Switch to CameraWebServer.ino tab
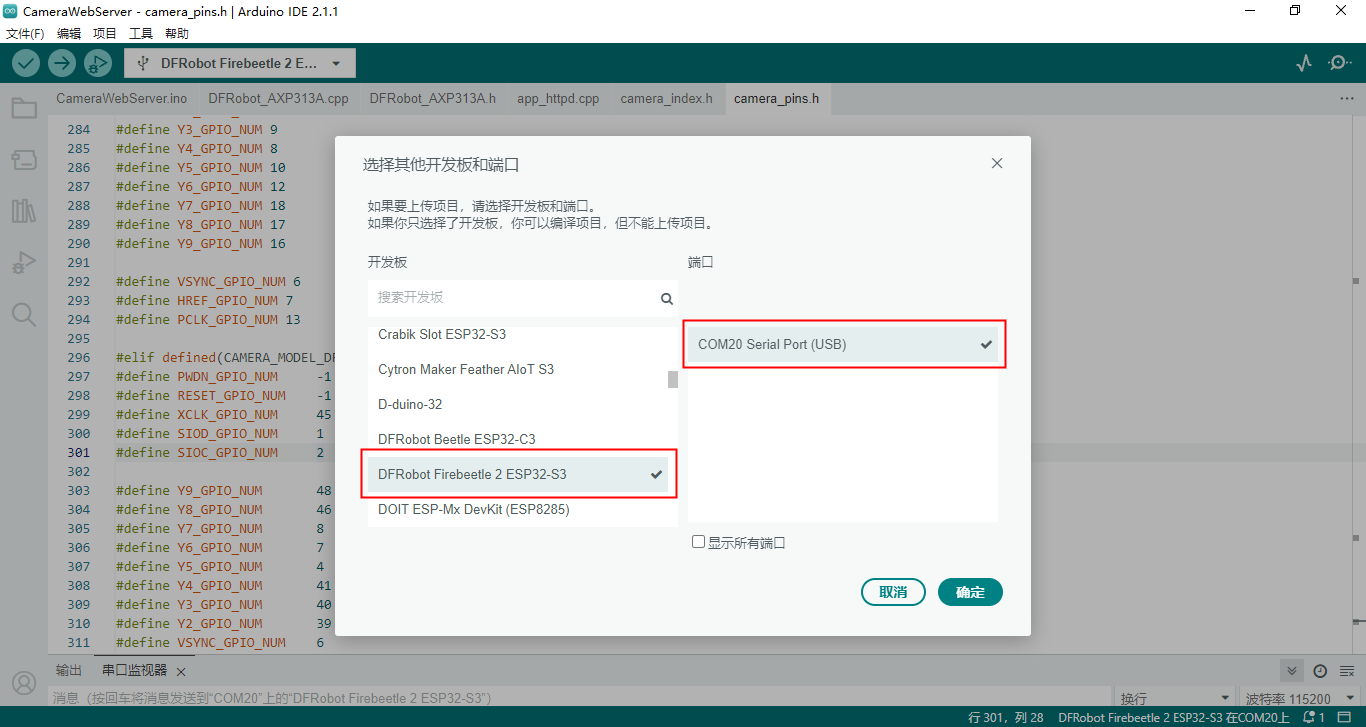 pyautogui.click(x=121, y=99)
